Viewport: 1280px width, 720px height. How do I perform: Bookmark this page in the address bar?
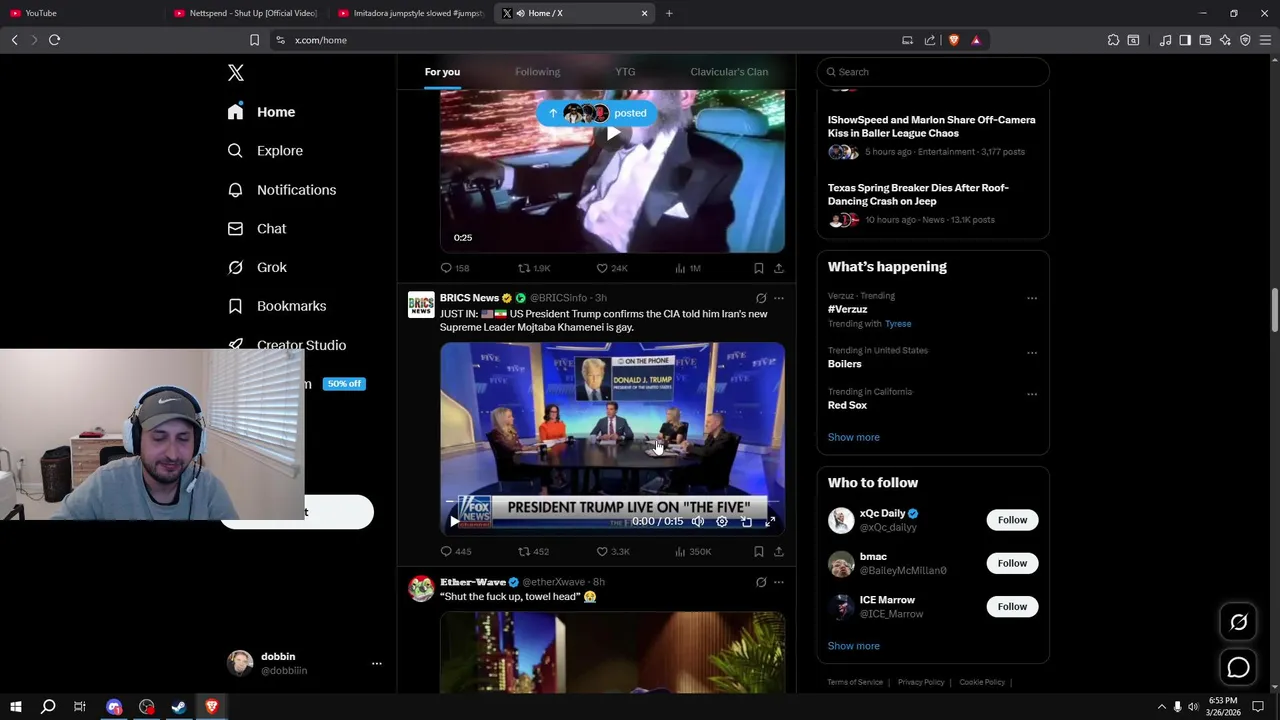coord(254,40)
